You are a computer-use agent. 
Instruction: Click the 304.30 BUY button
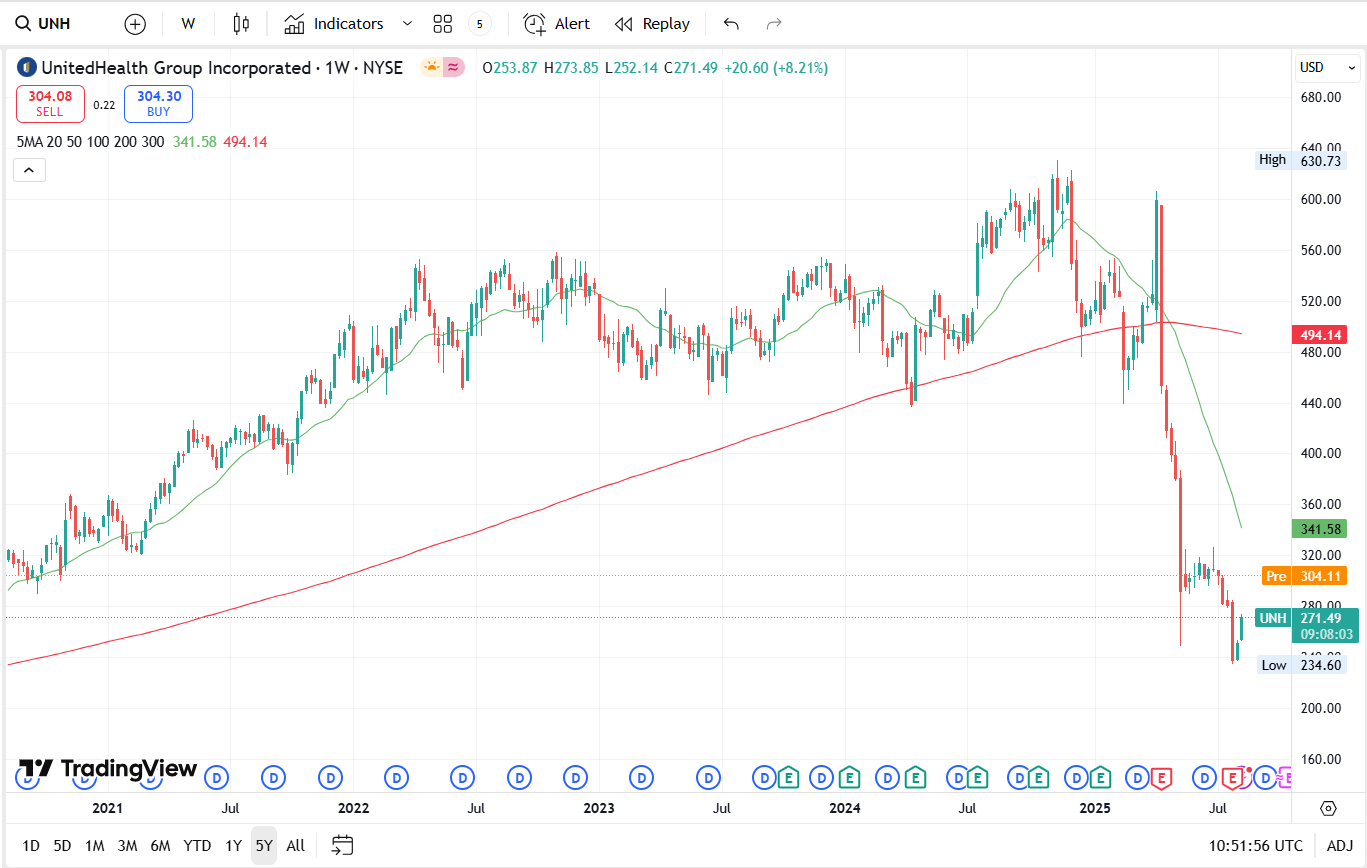click(x=158, y=104)
